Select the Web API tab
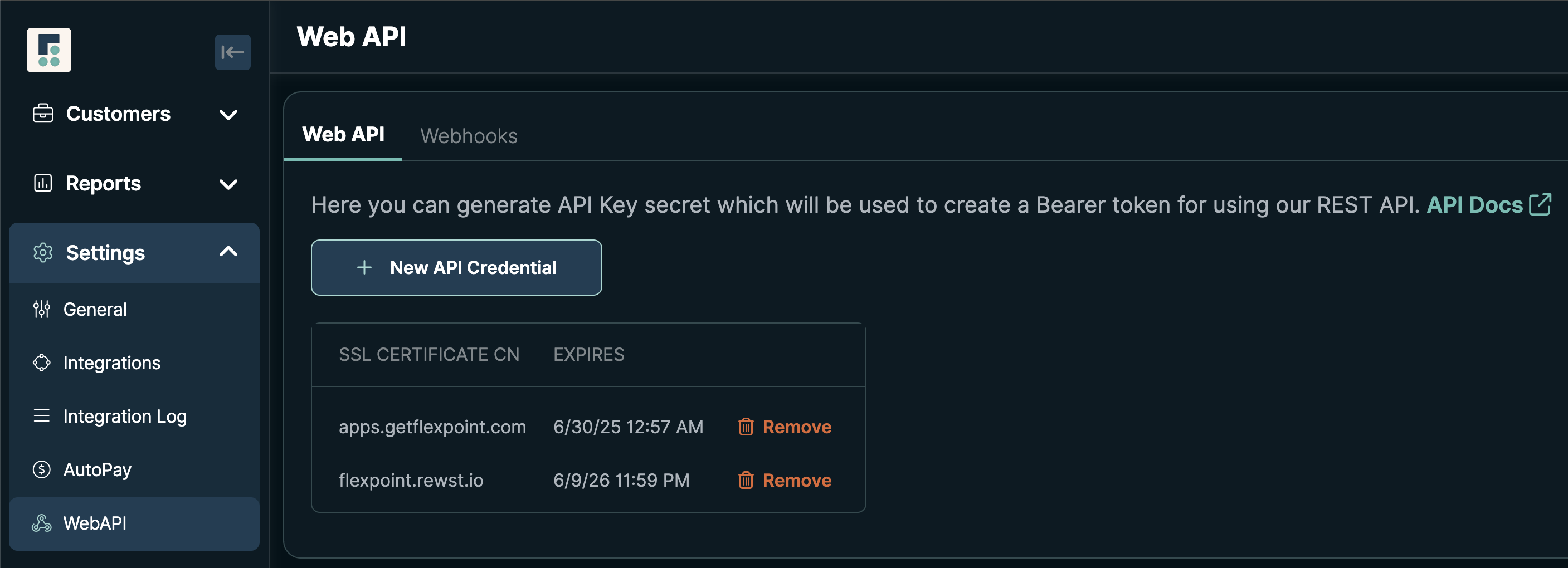 click(x=343, y=135)
